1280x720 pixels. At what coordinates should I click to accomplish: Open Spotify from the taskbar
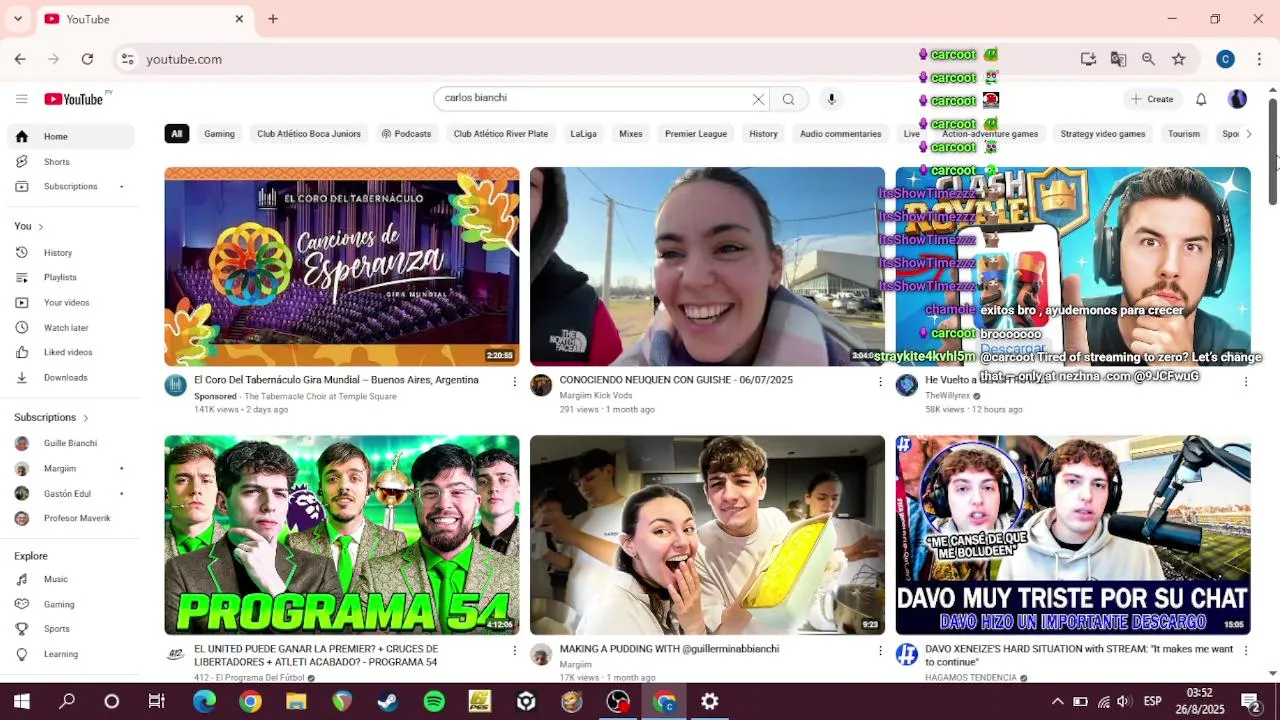pyautogui.click(x=434, y=702)
